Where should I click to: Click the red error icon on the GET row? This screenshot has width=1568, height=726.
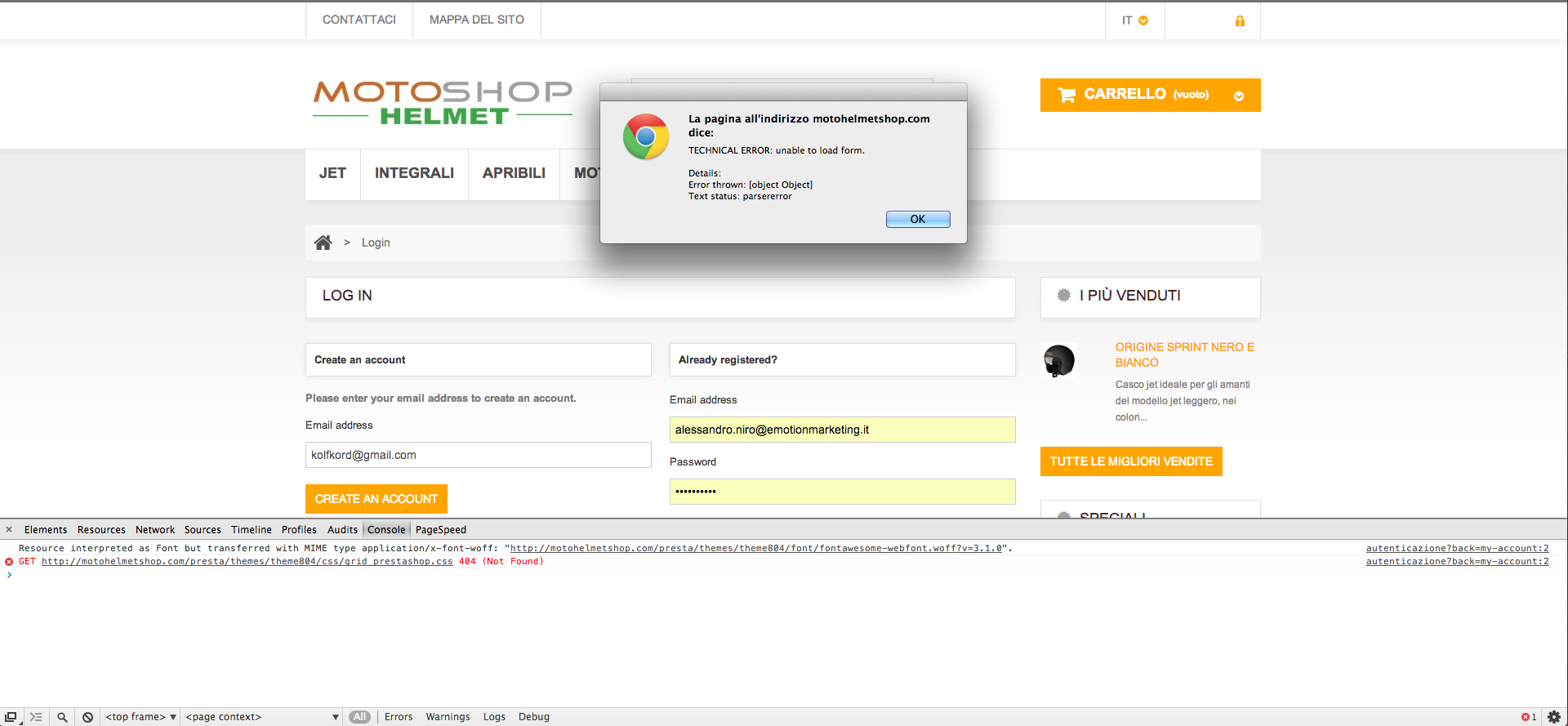click(9, 562)
